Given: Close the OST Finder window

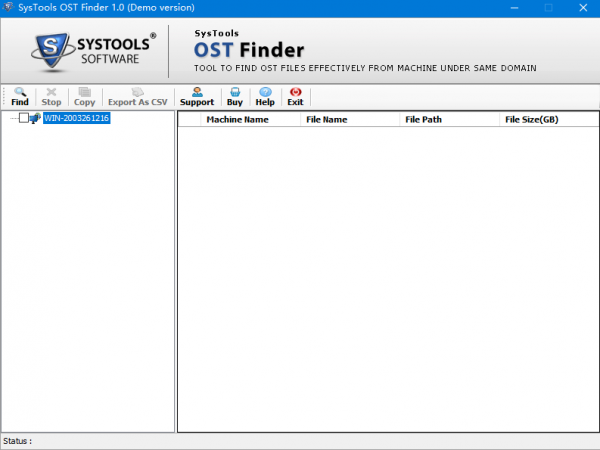Looking at the screenshot, I should (583, 8).
